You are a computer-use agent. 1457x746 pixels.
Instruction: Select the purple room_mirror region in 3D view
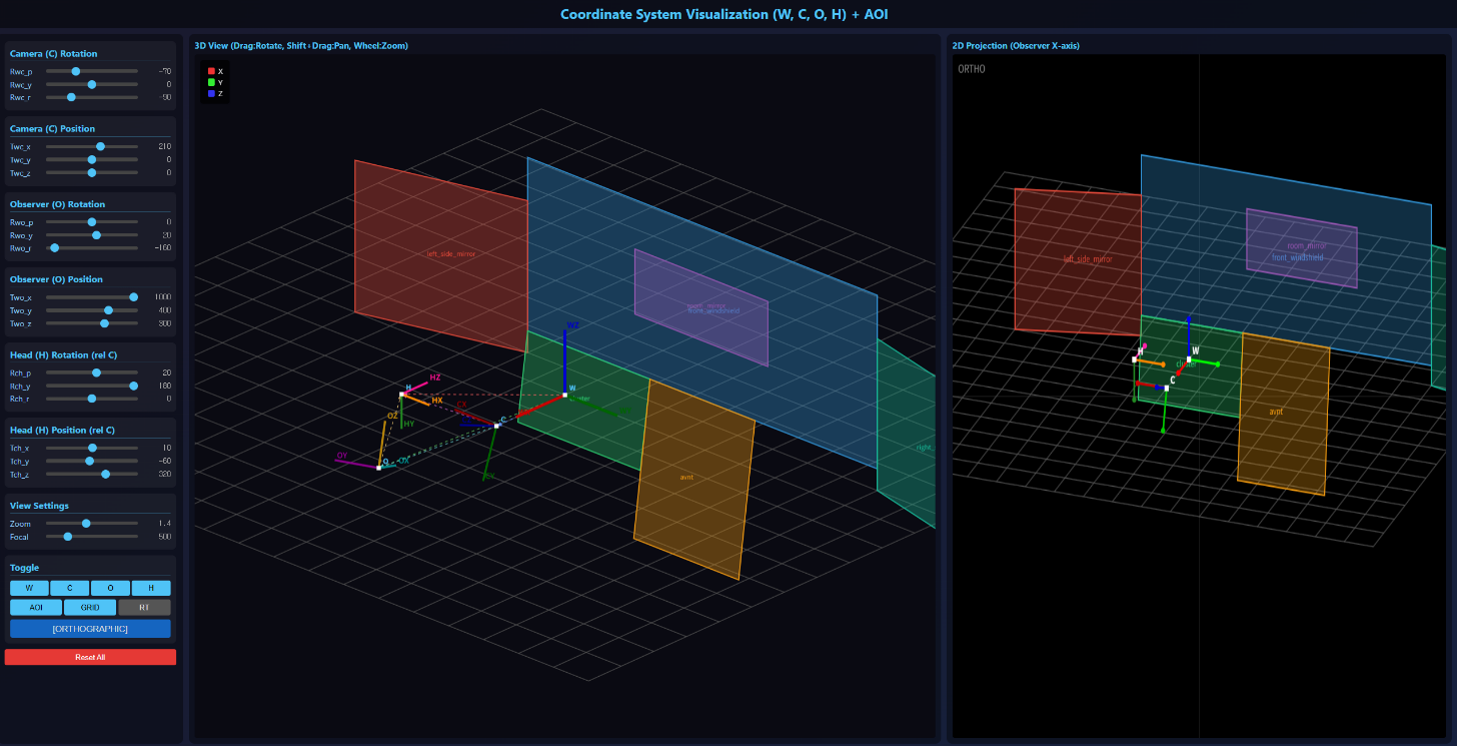tap(701, 307)
